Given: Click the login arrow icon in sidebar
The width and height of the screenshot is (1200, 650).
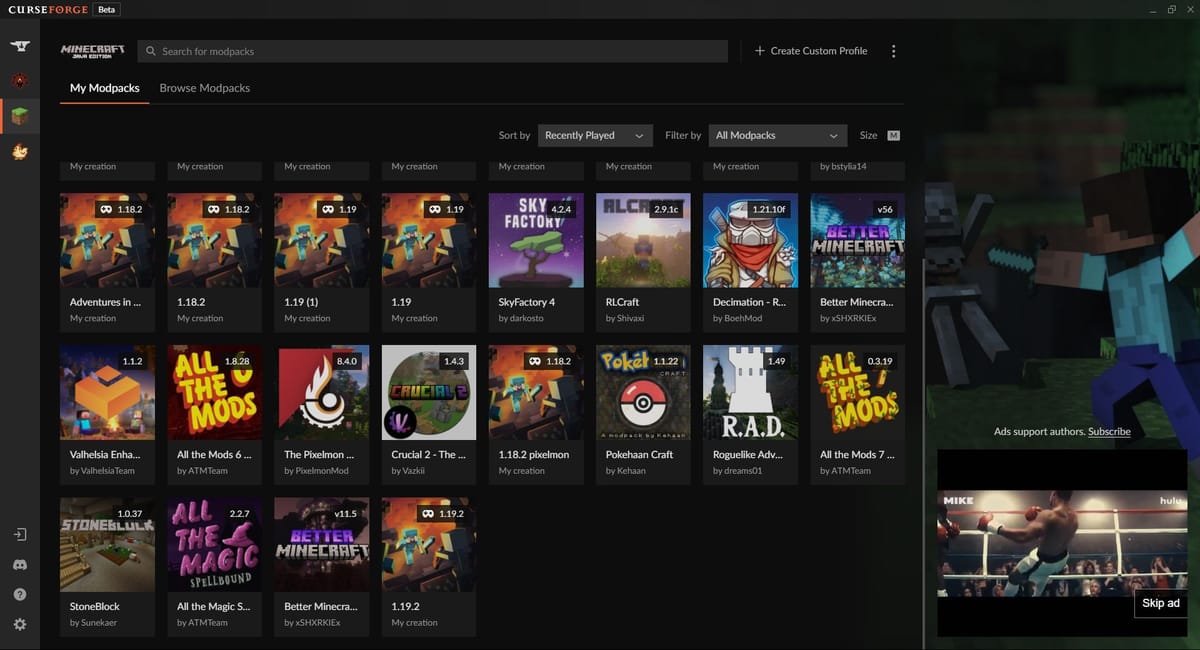Looking at the screenshot, I should point(20,535).
